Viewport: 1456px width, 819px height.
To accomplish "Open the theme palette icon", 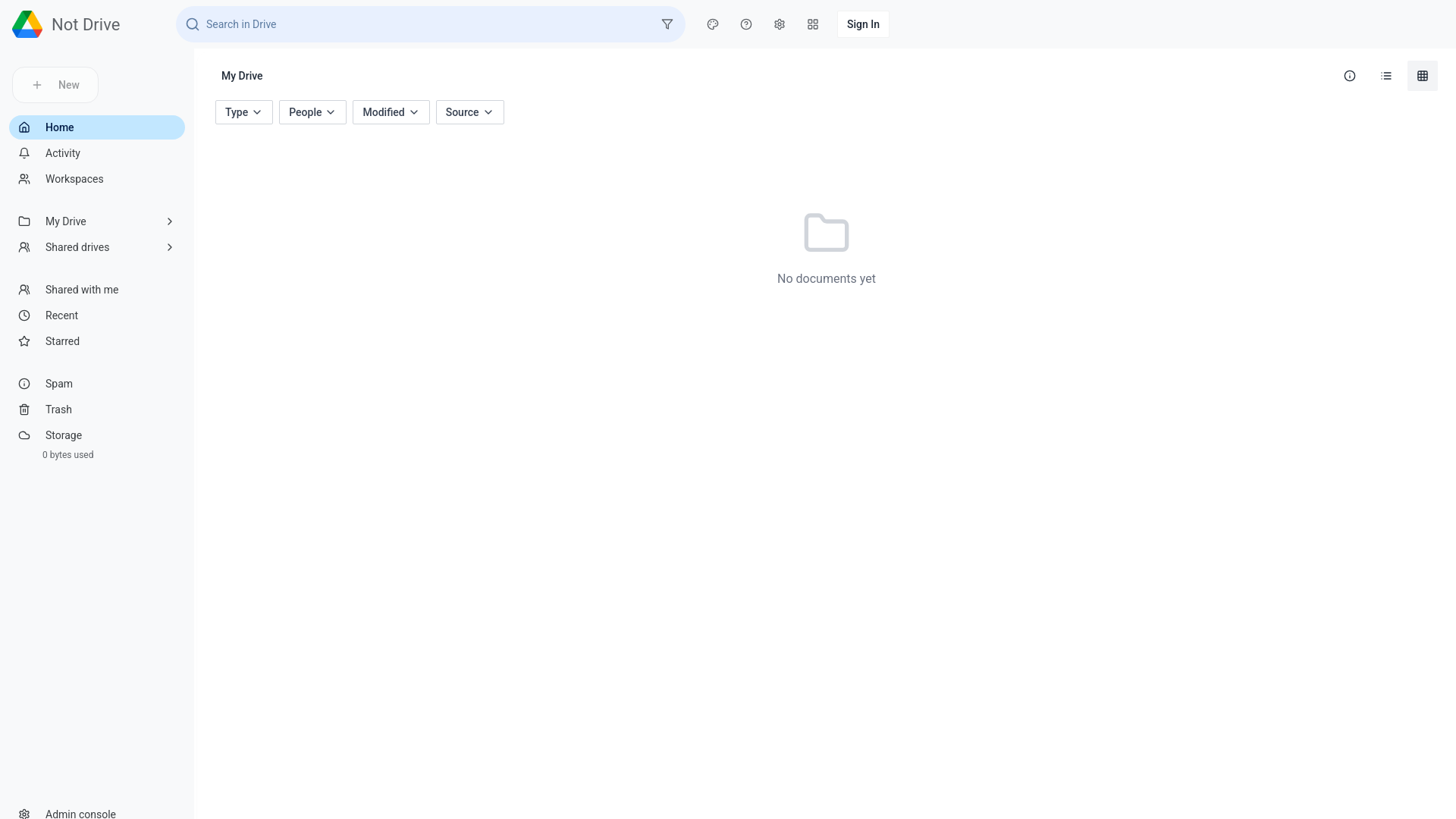I will (x=713, y=24).
